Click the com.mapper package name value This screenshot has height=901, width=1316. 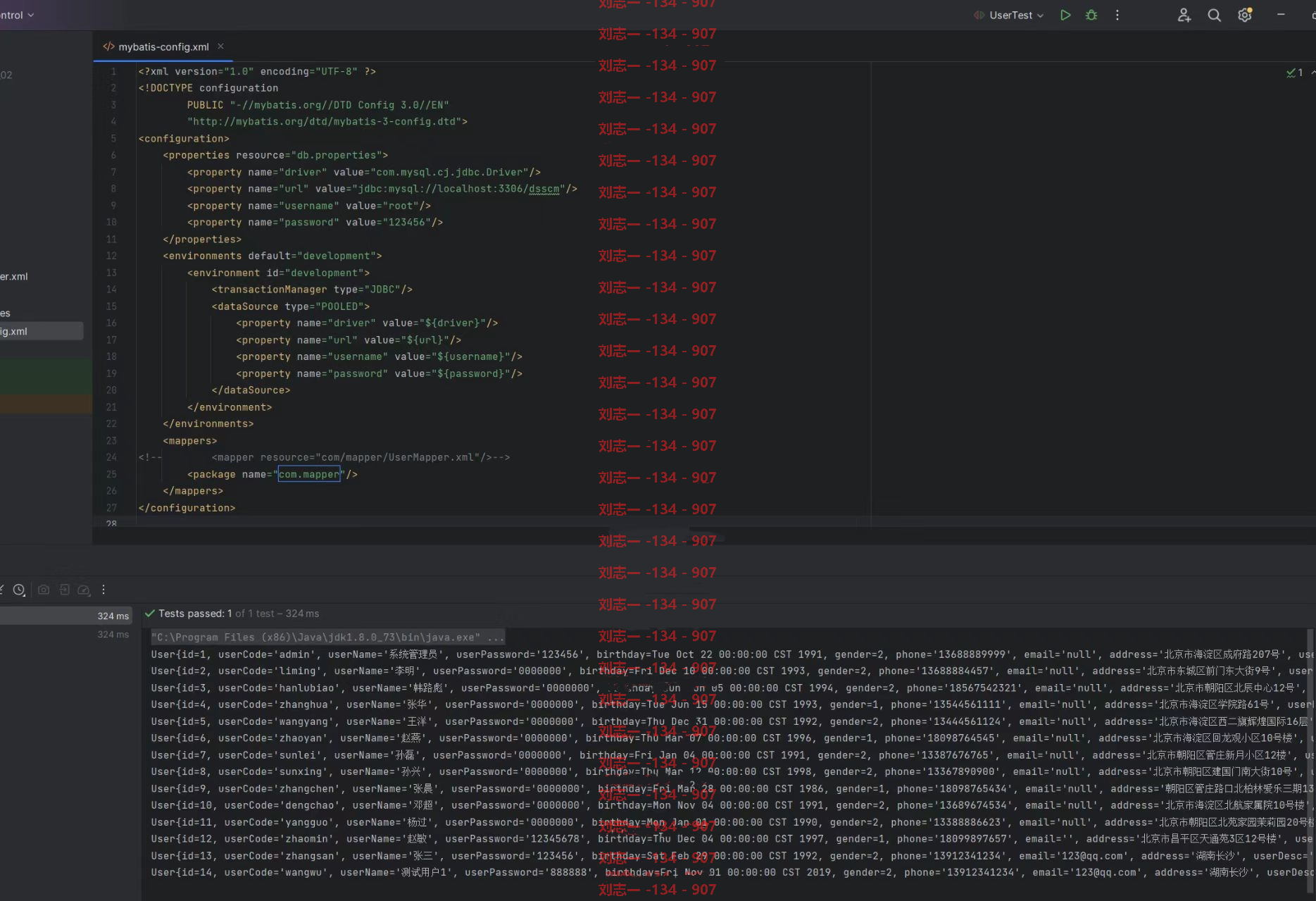click(x=309, y=474)
